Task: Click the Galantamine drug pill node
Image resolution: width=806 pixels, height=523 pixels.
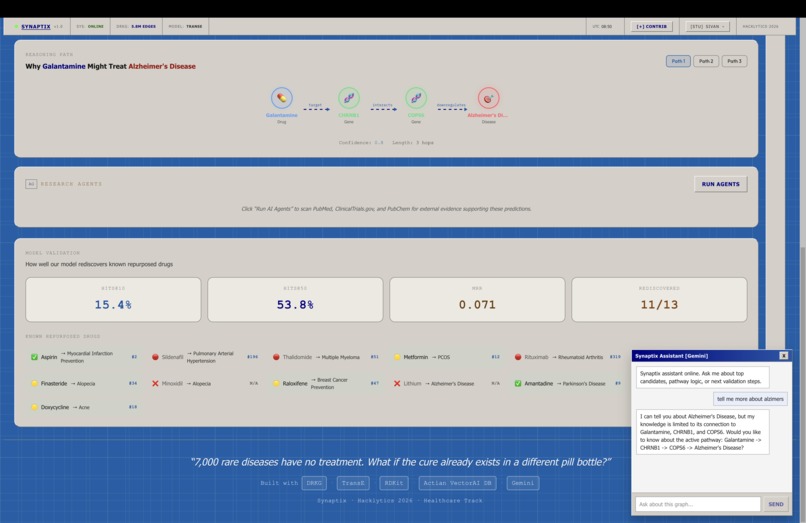Action: tap(282, 98)
